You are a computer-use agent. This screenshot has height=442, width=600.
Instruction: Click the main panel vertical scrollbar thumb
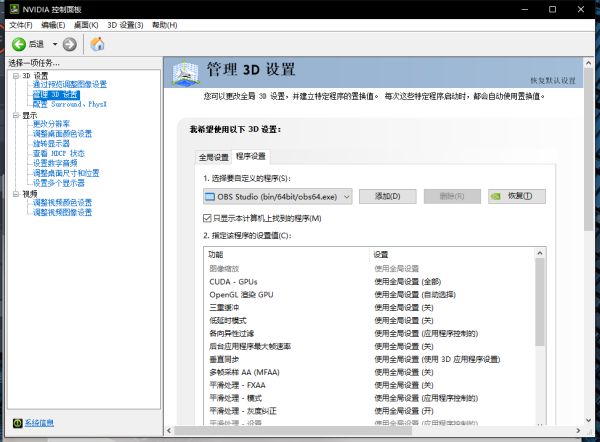click(589, 150)
